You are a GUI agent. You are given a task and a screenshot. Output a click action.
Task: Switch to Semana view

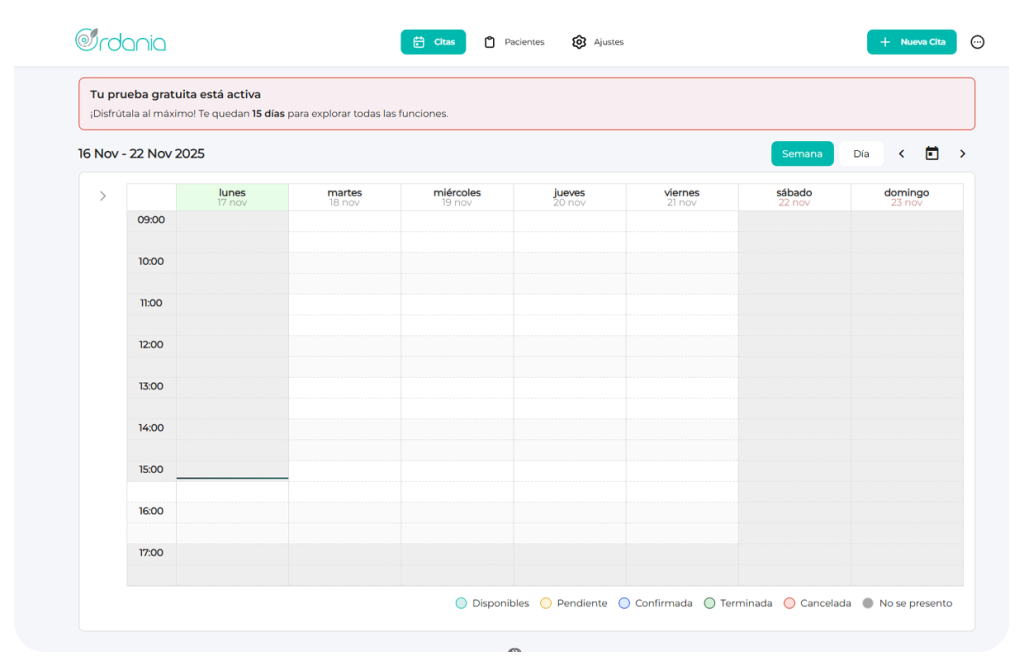(x=802, y=153)
